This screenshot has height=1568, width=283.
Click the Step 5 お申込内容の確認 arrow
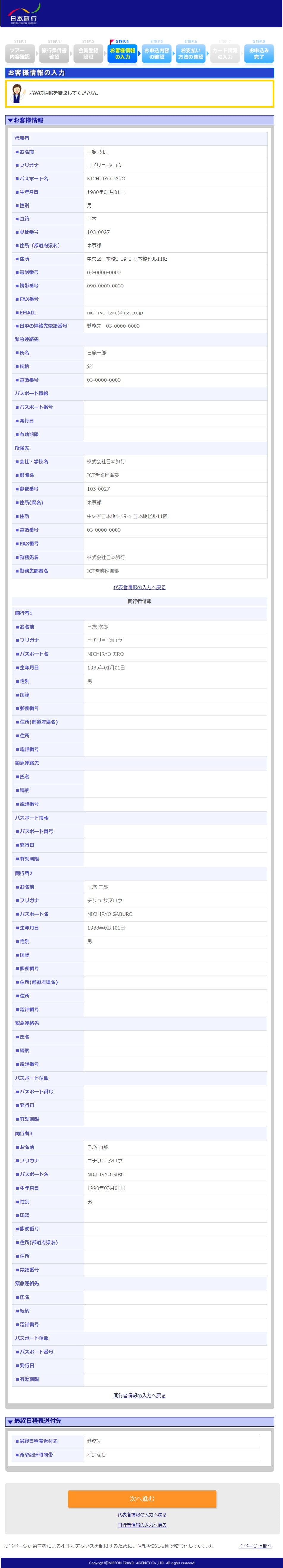pyautogui.click(x=156, y=54)
